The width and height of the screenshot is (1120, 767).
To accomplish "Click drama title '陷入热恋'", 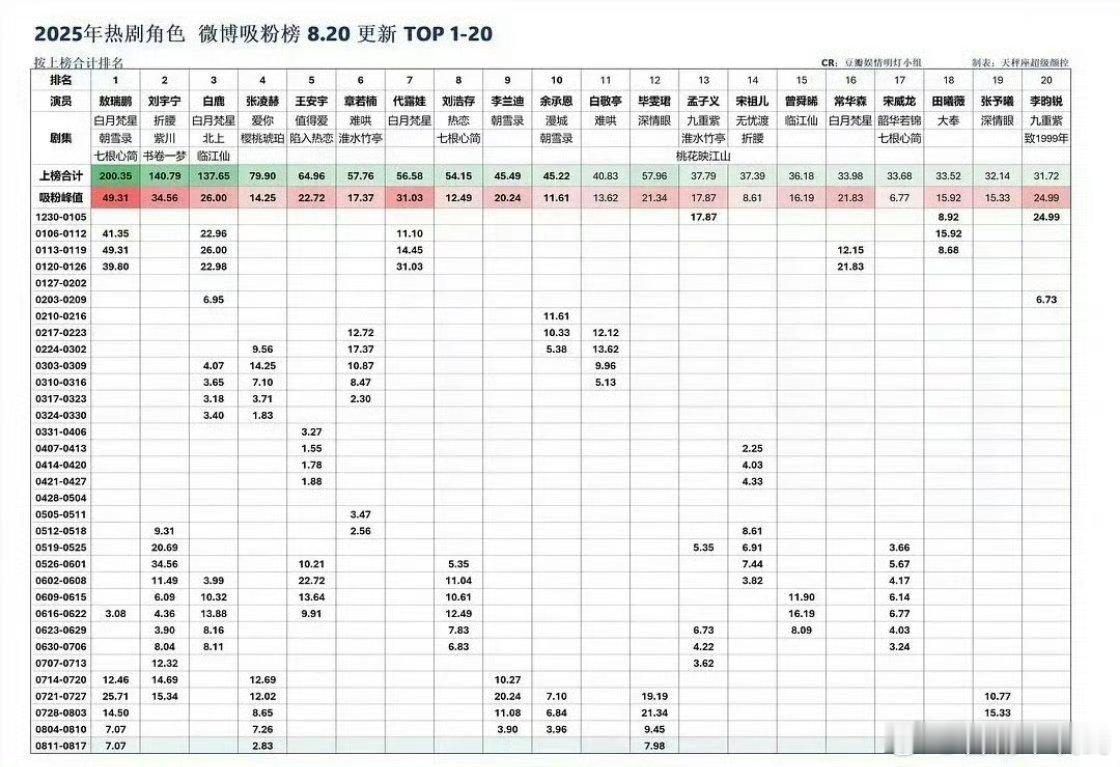I will [311, 138].
